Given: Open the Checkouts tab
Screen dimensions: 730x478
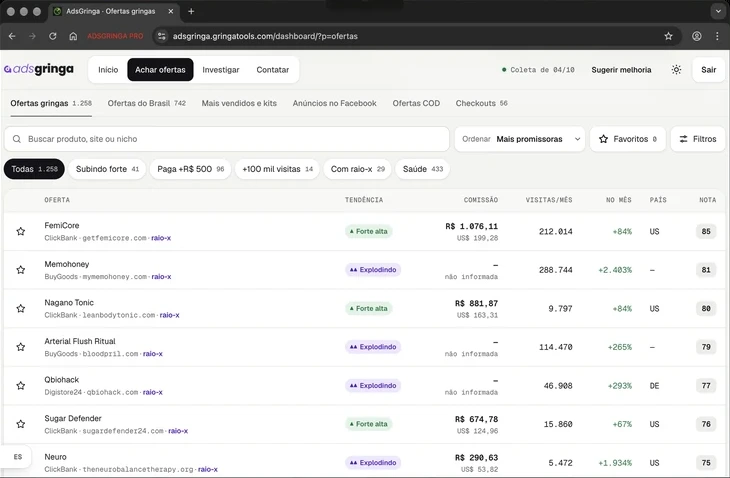Looking at the screenshot, I should 481,103.
